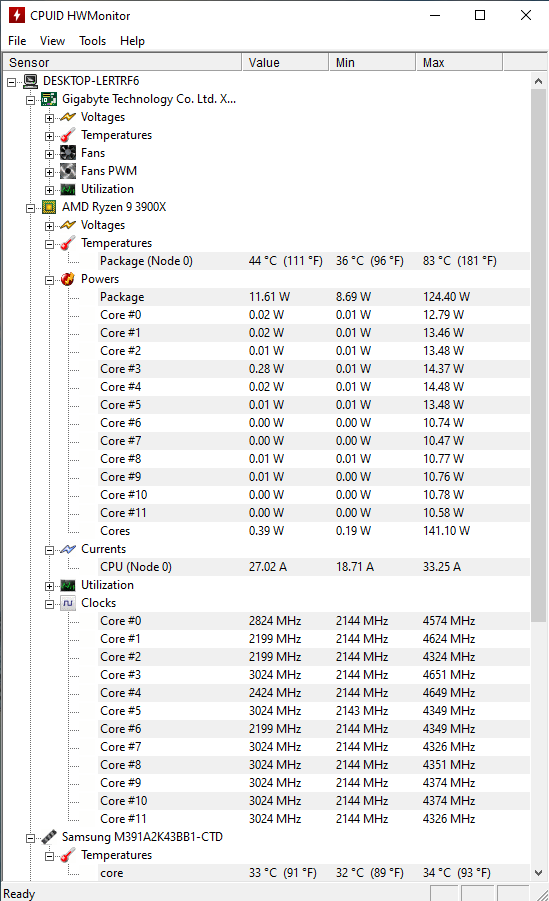This screenshot has width=549, height=901.
Task: Click the motherboard Temperatures thermometer icon
Action: point(68,135)
